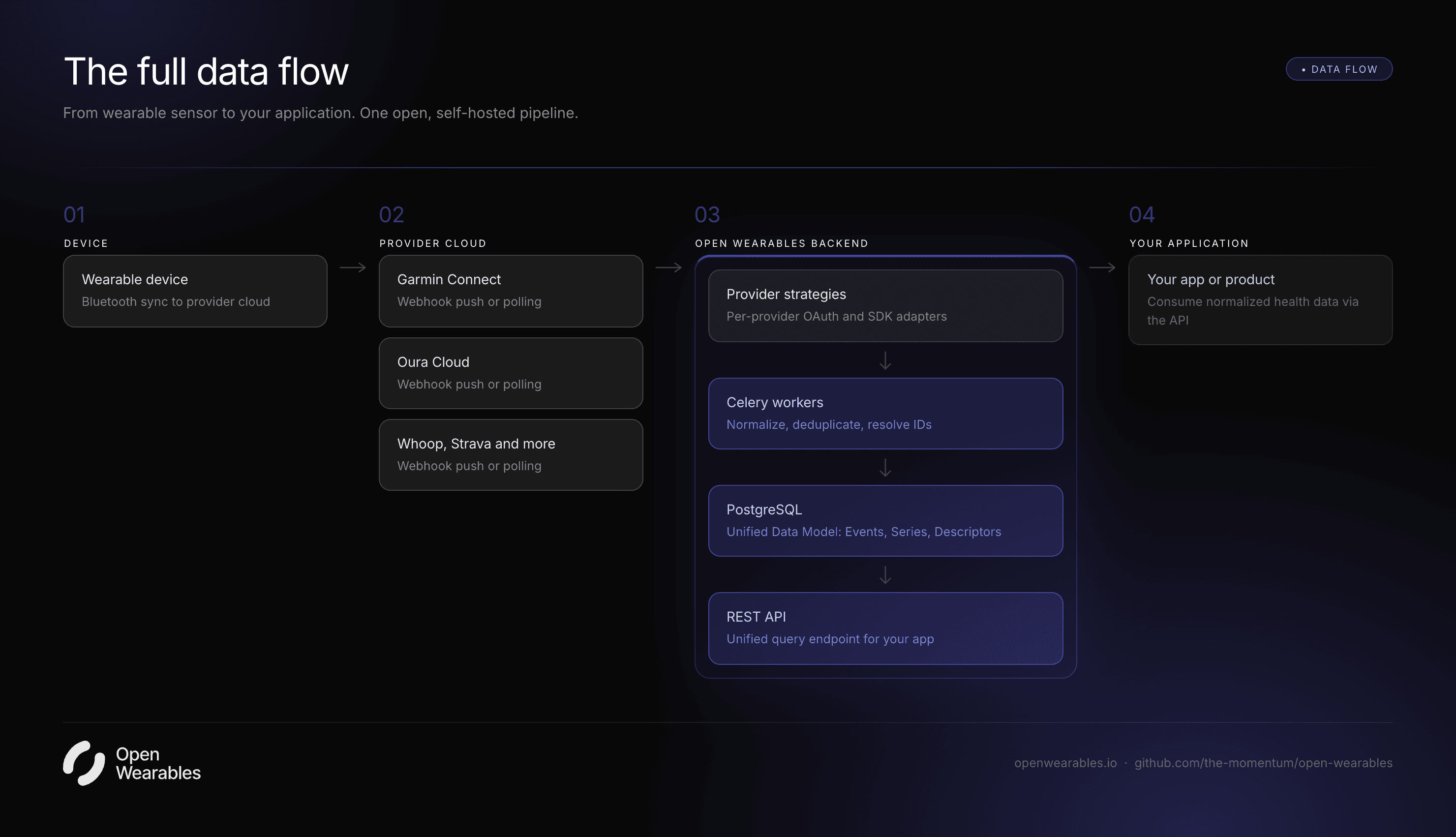Click the step number 01

75,214
